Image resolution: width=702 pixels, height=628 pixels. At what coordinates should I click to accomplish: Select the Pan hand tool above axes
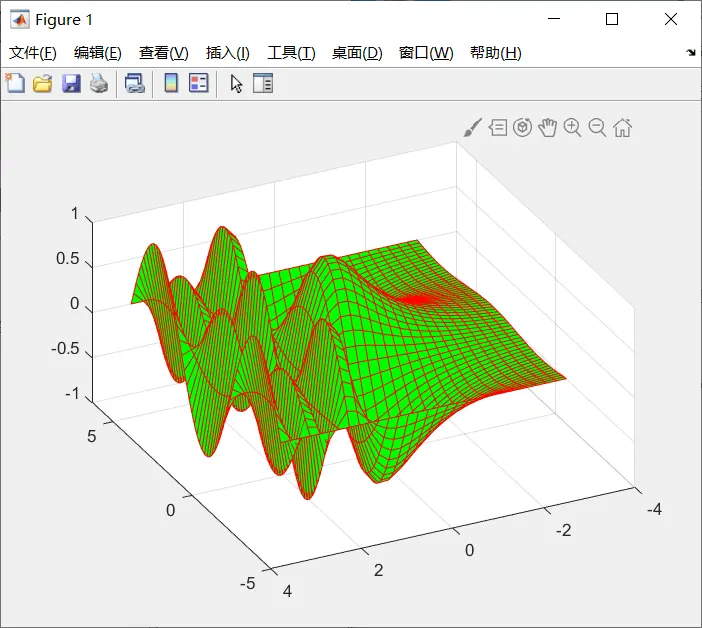548,128
